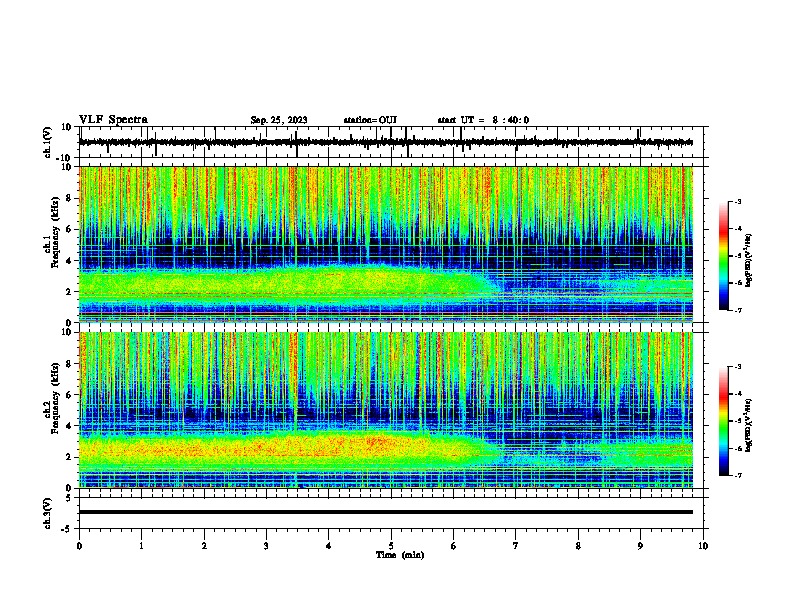Viewport: 792px width, 612px height.
Task: Click the "-7" label on ch.1 color bar
Action: (x=737, y=310)
